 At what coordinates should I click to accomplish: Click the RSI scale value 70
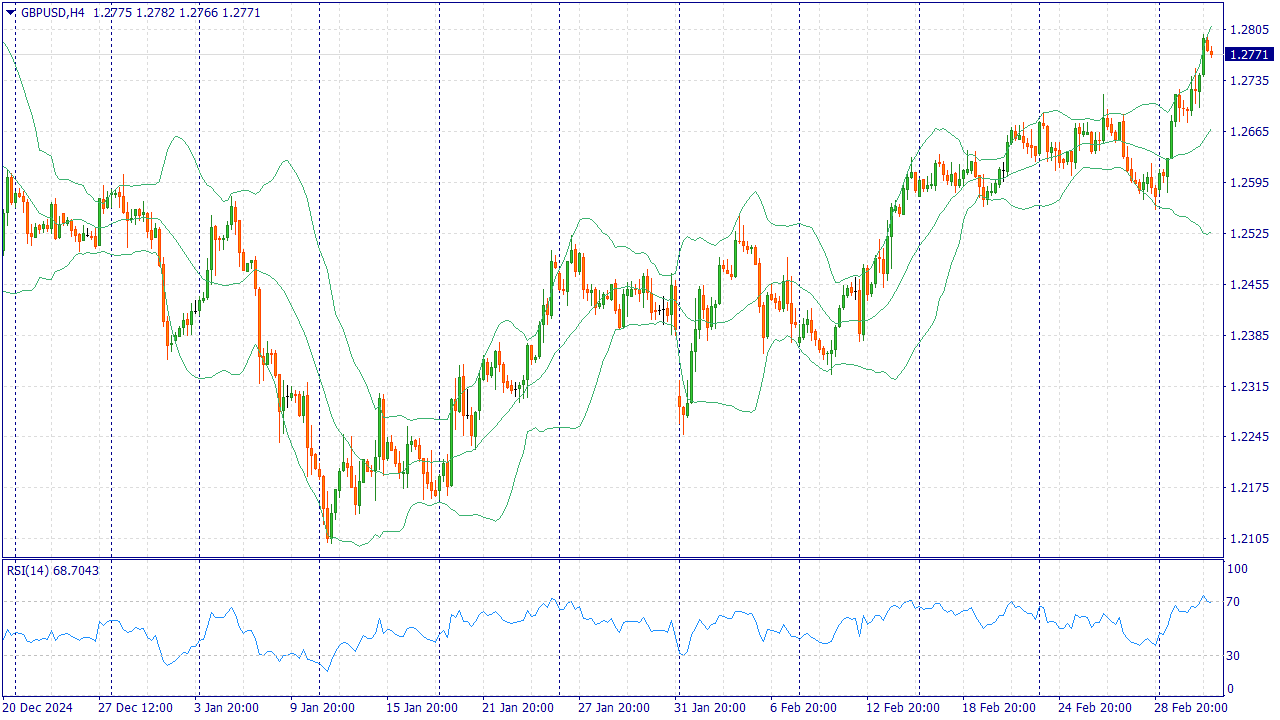coord(1235,602)
